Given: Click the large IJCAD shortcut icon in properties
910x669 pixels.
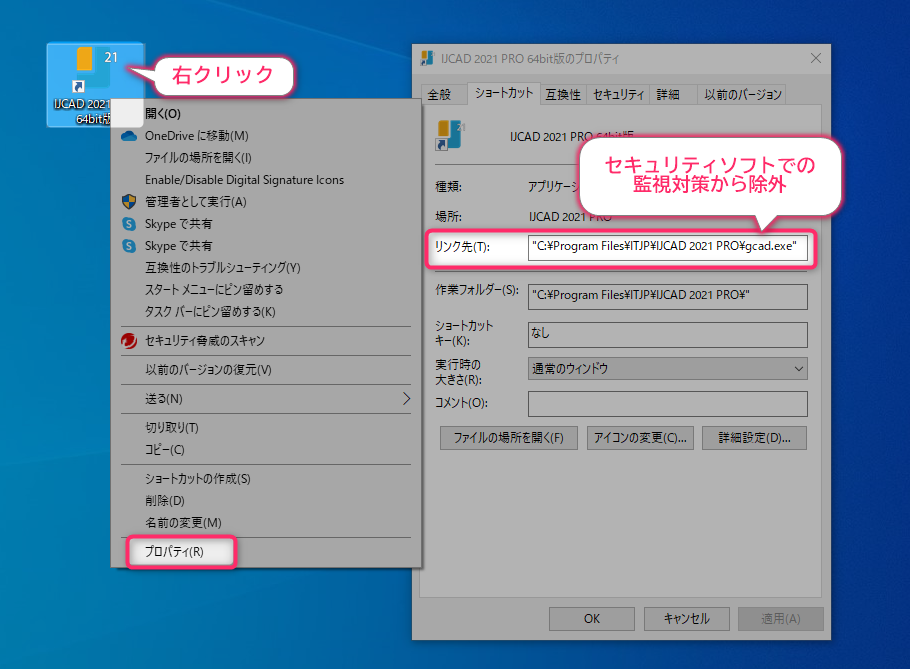Looking at the screenshot, I should coord(450,135).
